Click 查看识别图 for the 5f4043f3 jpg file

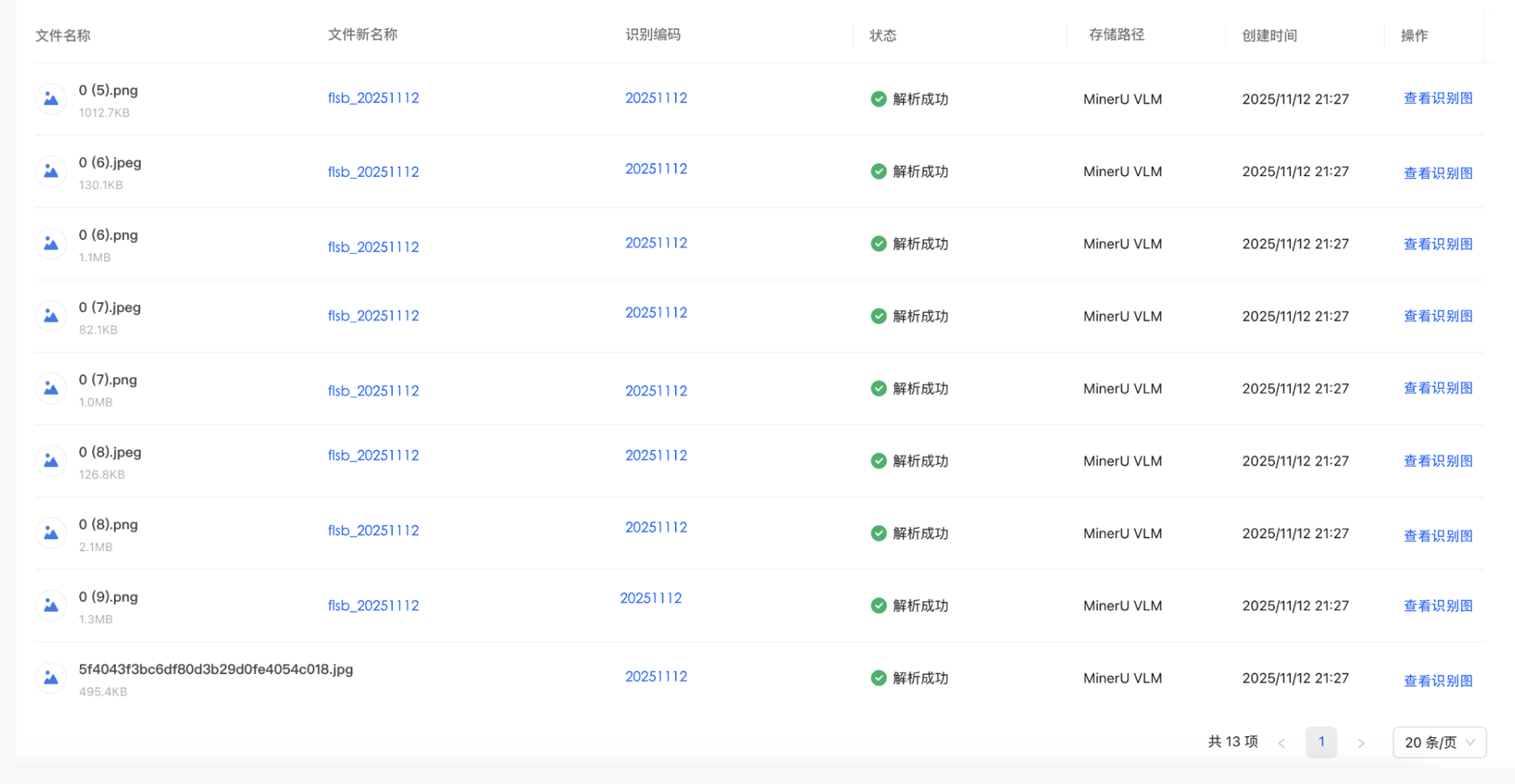(x=1437, y=681)
